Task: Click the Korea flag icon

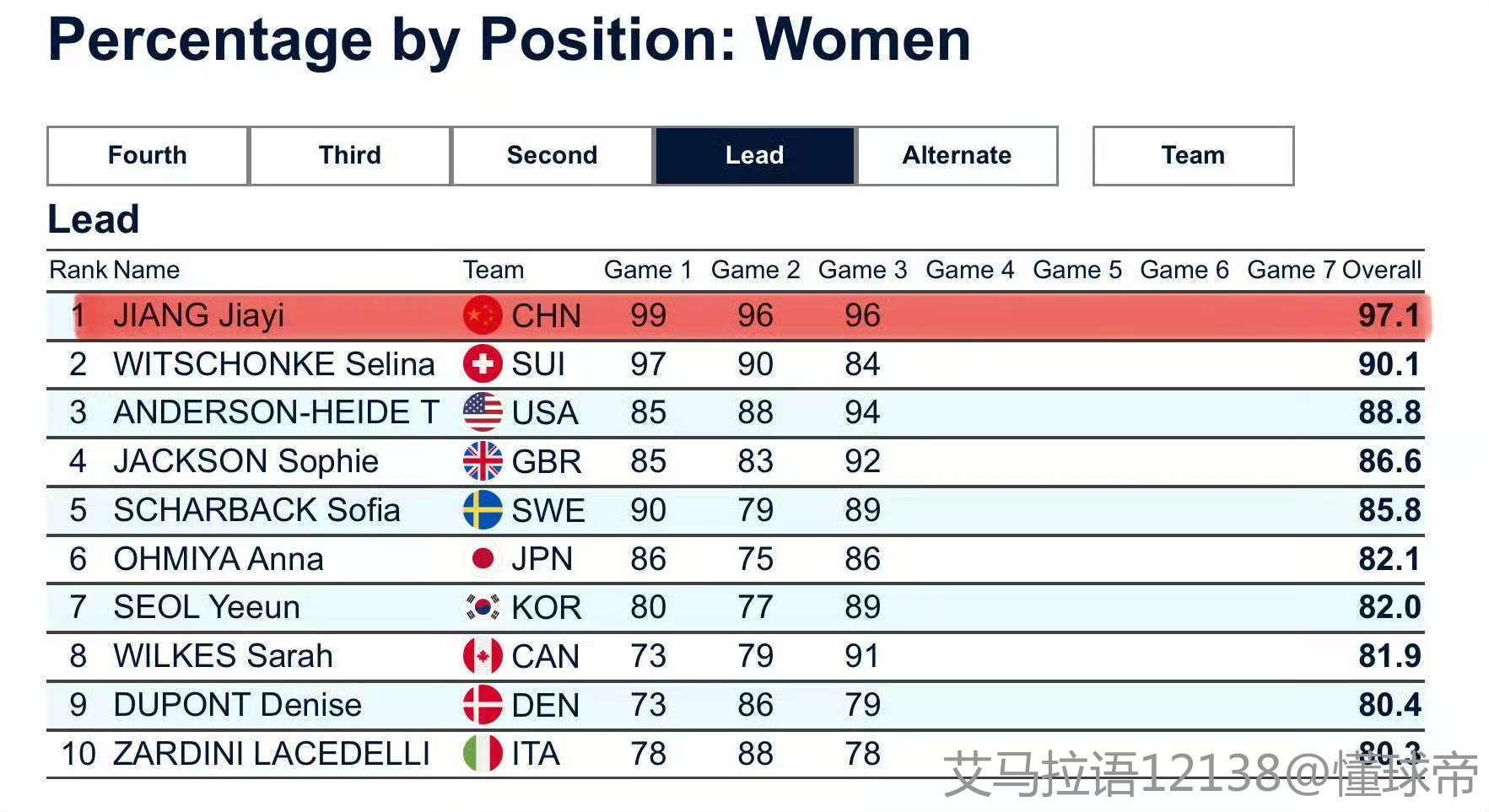Action: [x=483, y=607]
